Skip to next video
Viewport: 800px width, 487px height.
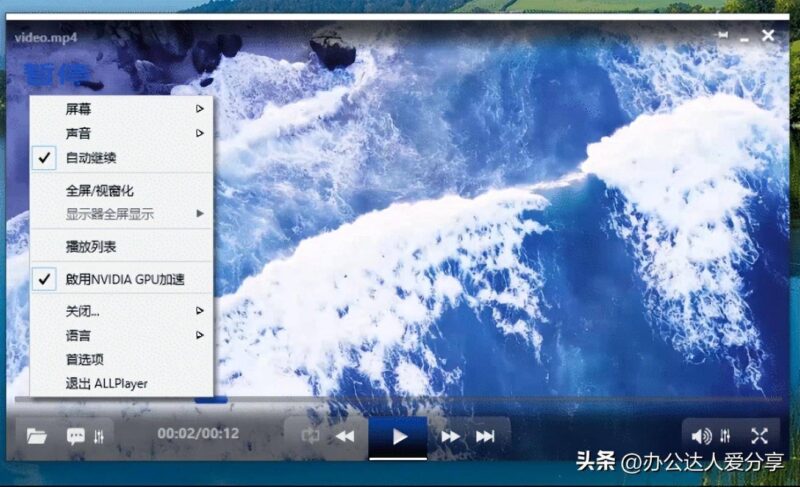[485, 437]
